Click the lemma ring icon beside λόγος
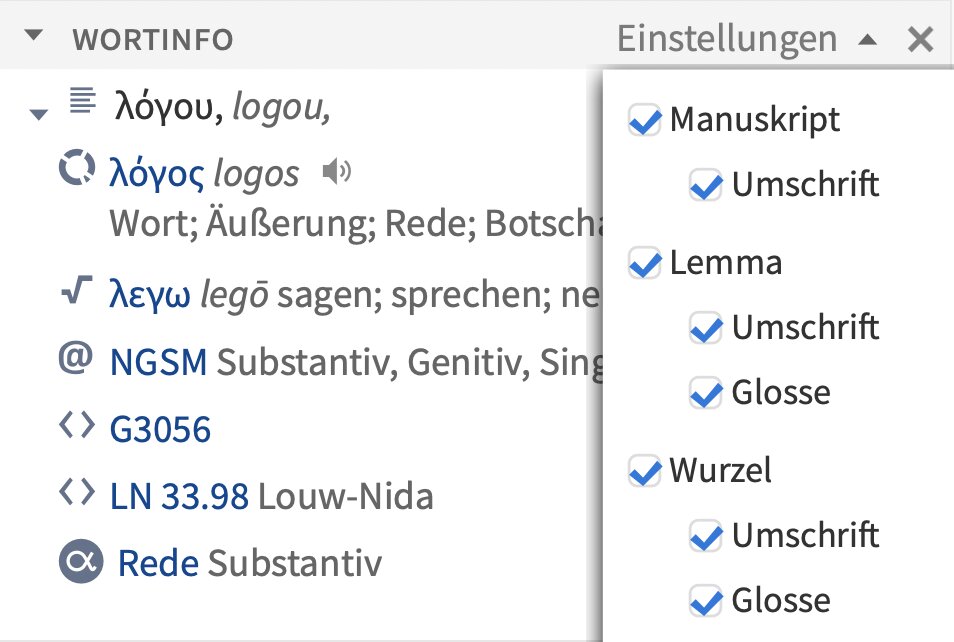 tap(77, 167)
